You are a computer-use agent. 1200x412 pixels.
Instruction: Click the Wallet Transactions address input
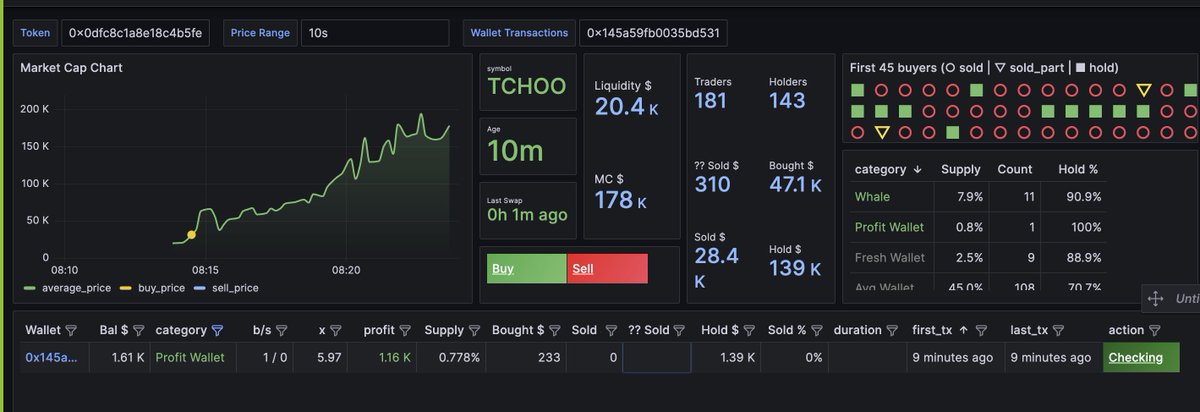[x=652, y=33]
